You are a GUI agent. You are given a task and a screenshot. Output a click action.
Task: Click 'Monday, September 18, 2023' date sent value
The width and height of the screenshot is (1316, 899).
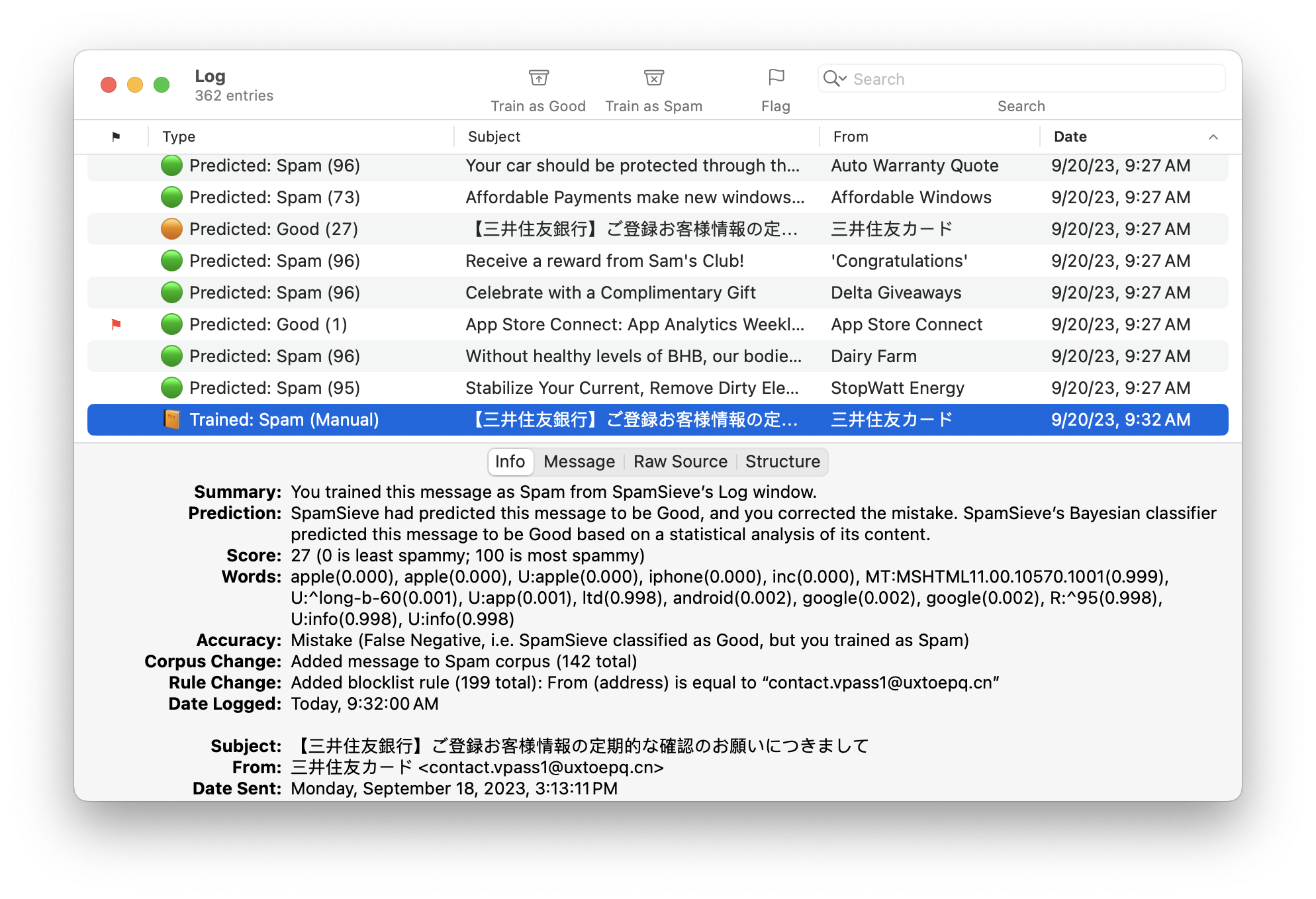(454, 788)
